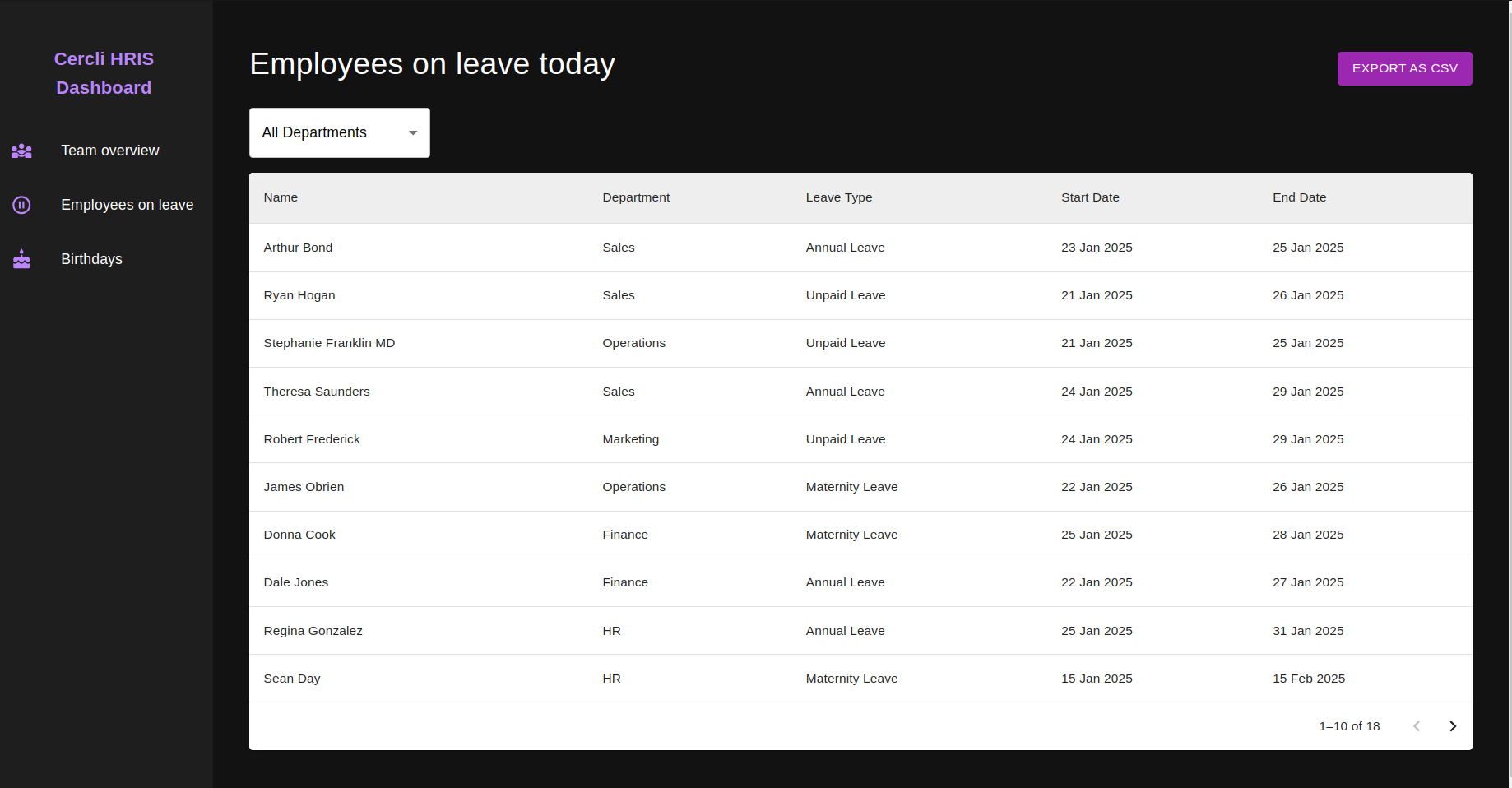Select Ryan Hogan name cell
The image size is (1512, 788).
point(299,295)
